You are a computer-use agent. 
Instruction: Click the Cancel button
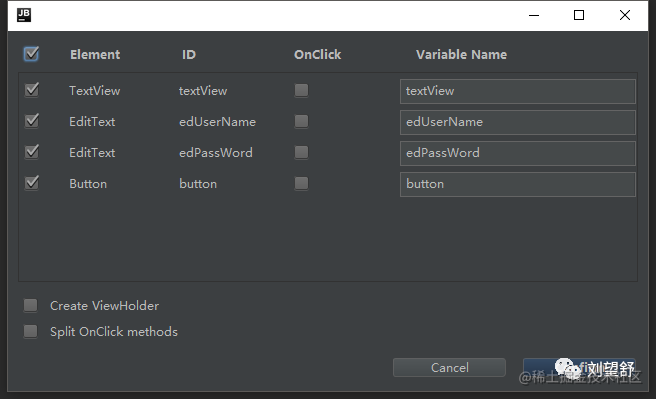tap(449, 367)
